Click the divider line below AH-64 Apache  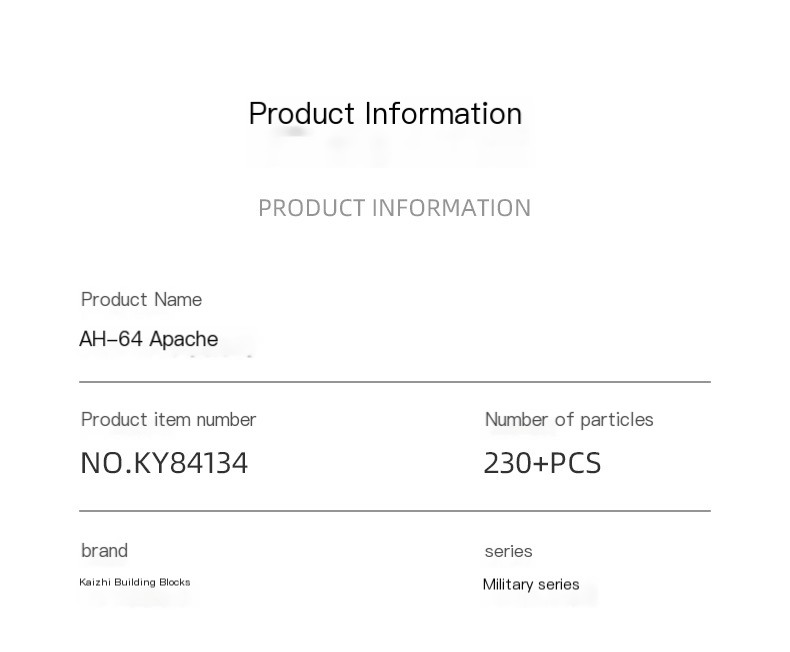[394, 382]
